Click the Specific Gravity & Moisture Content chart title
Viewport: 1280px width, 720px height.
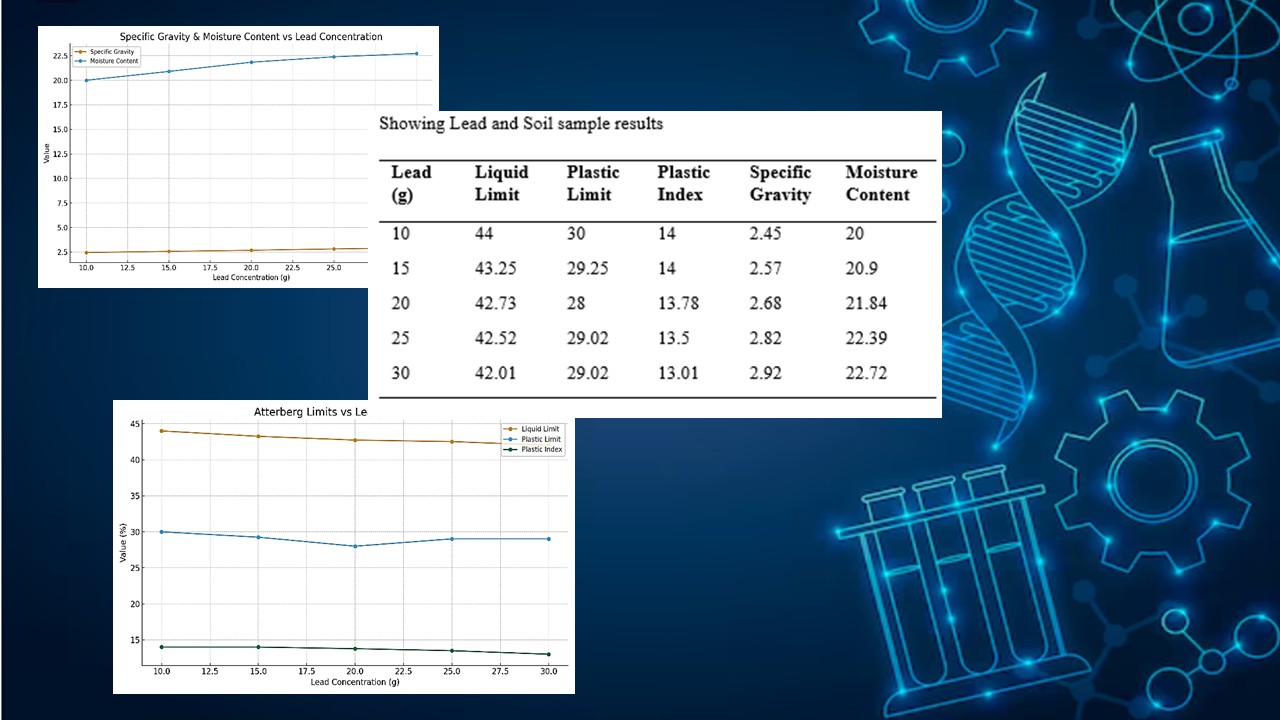pos(251,37)
